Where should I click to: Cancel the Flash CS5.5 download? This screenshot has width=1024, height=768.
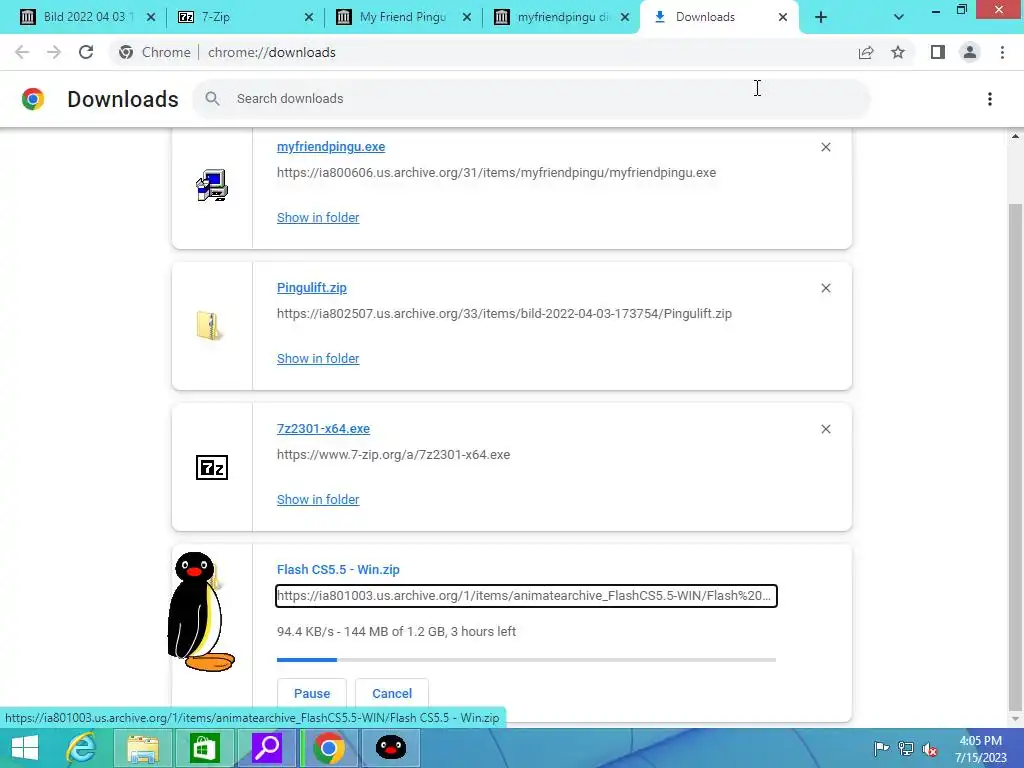(x=392, y=694)
